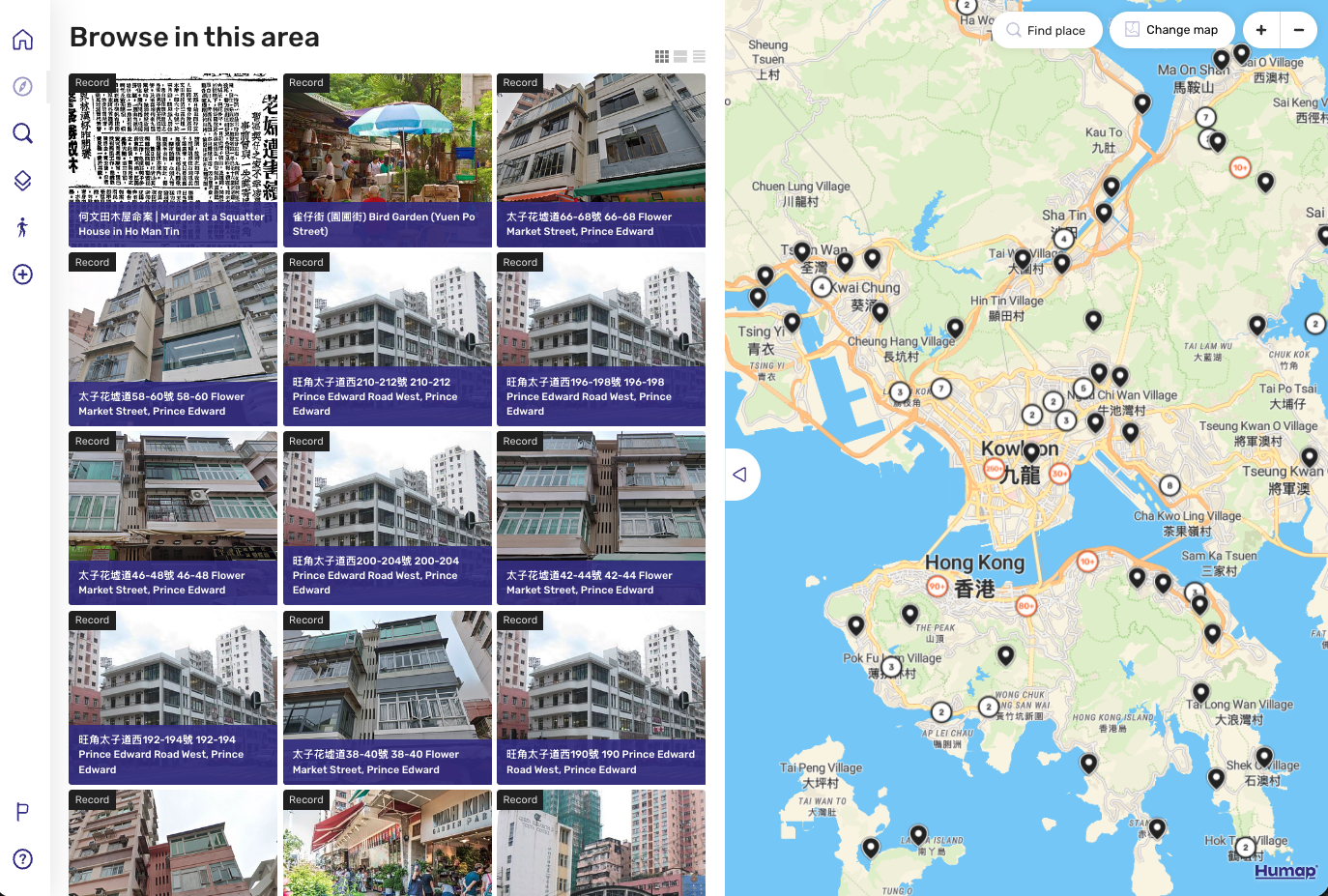Open the help question mark icon
Viewport: 1328px width, 896px height.
tap(23, 859)
